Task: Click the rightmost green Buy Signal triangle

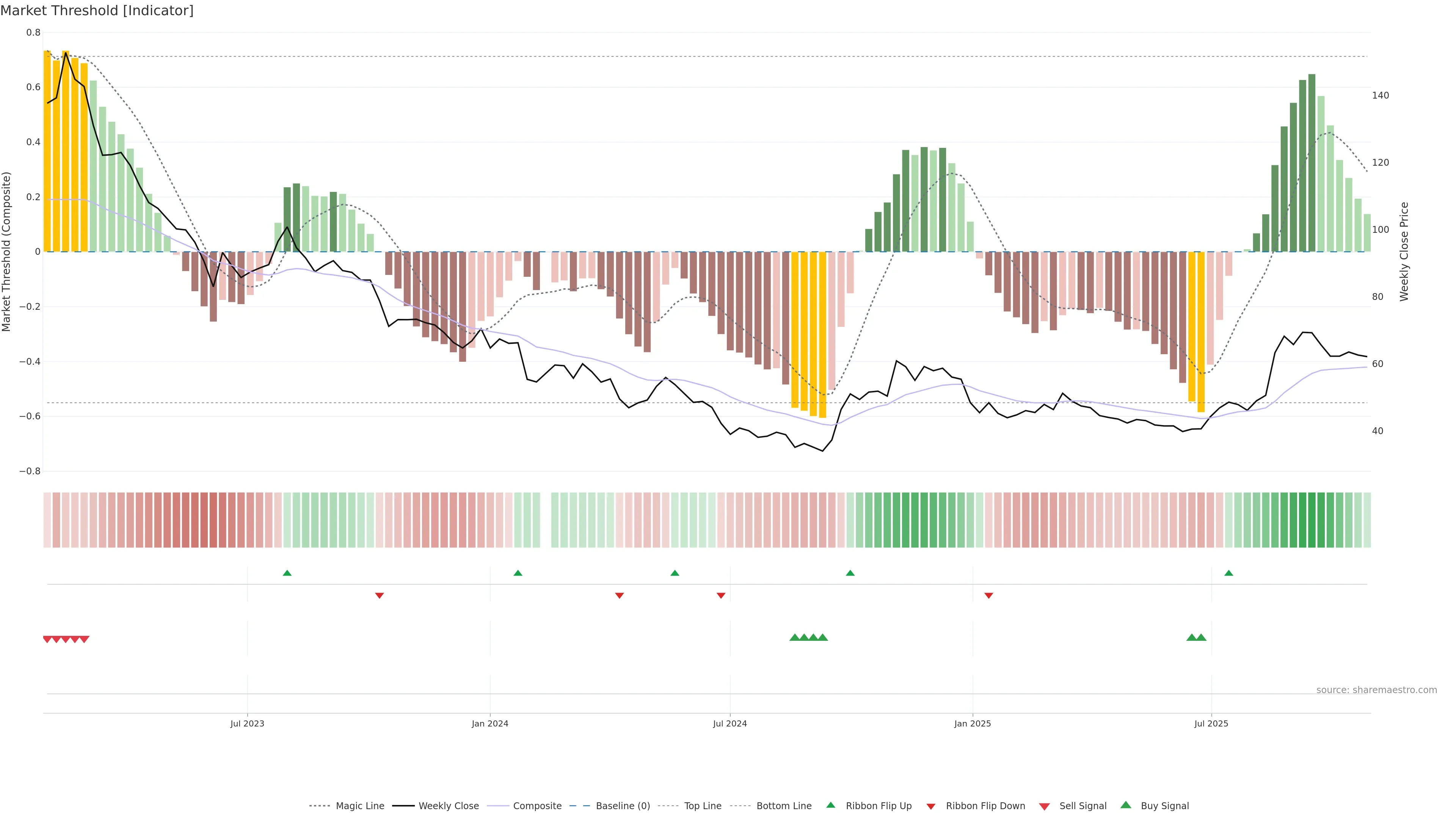Action: click(1201, 637)
